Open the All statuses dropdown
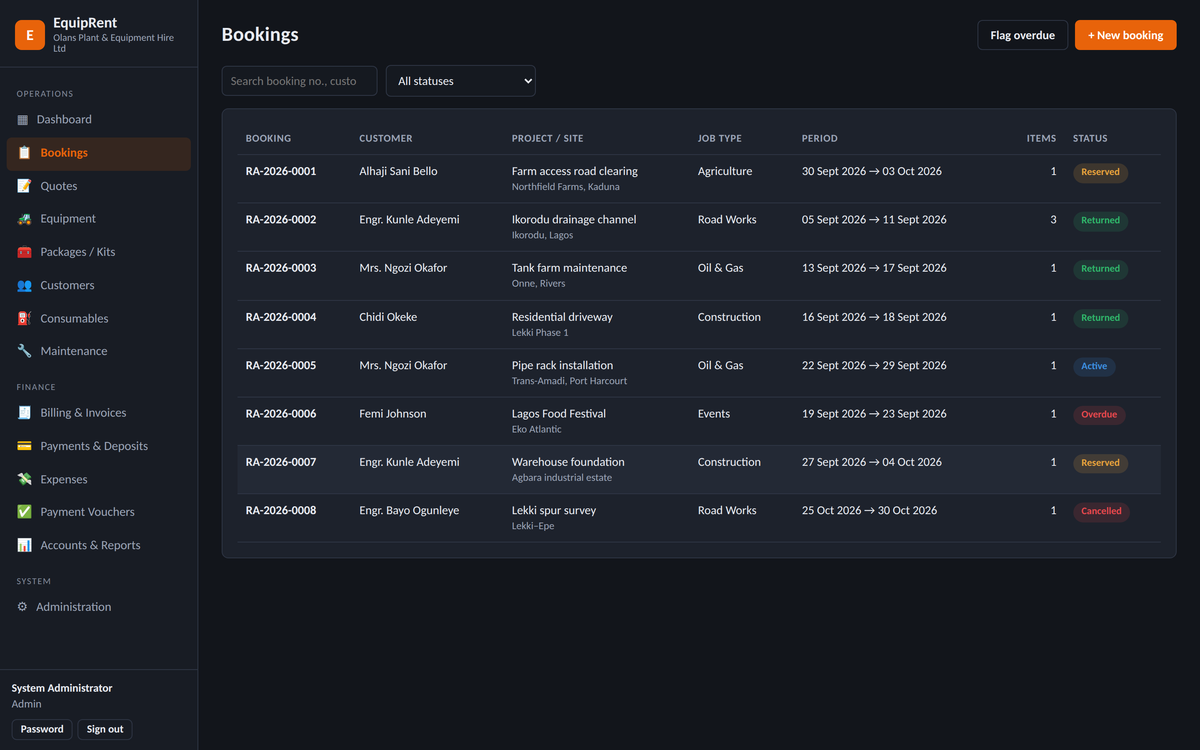 pos(461,81)
